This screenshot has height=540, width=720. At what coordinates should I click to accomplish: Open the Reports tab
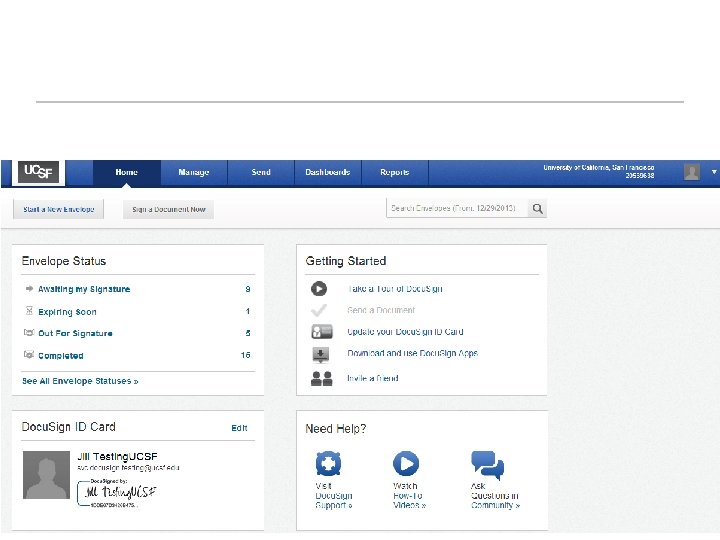[x=395, y=173]
